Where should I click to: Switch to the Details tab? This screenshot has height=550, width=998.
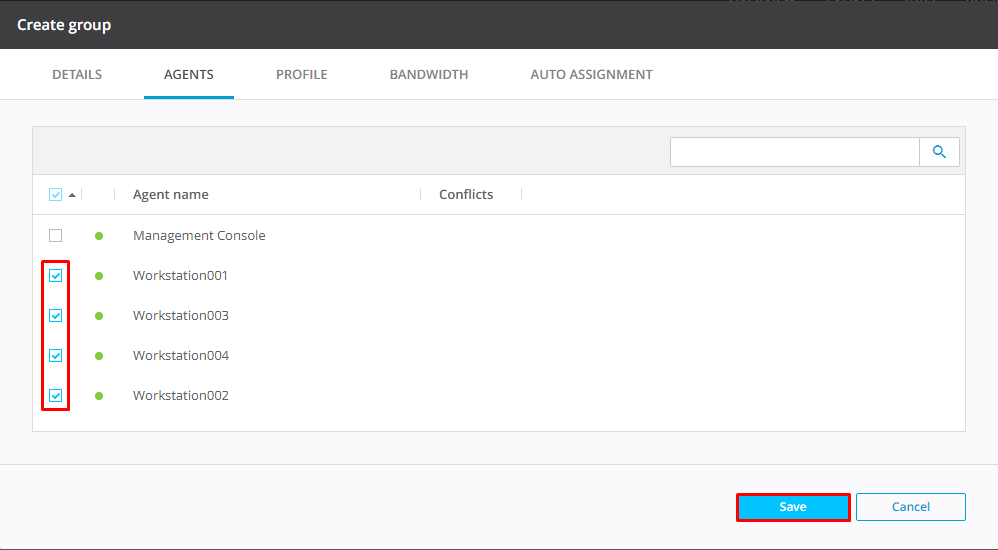coord(77,75)
